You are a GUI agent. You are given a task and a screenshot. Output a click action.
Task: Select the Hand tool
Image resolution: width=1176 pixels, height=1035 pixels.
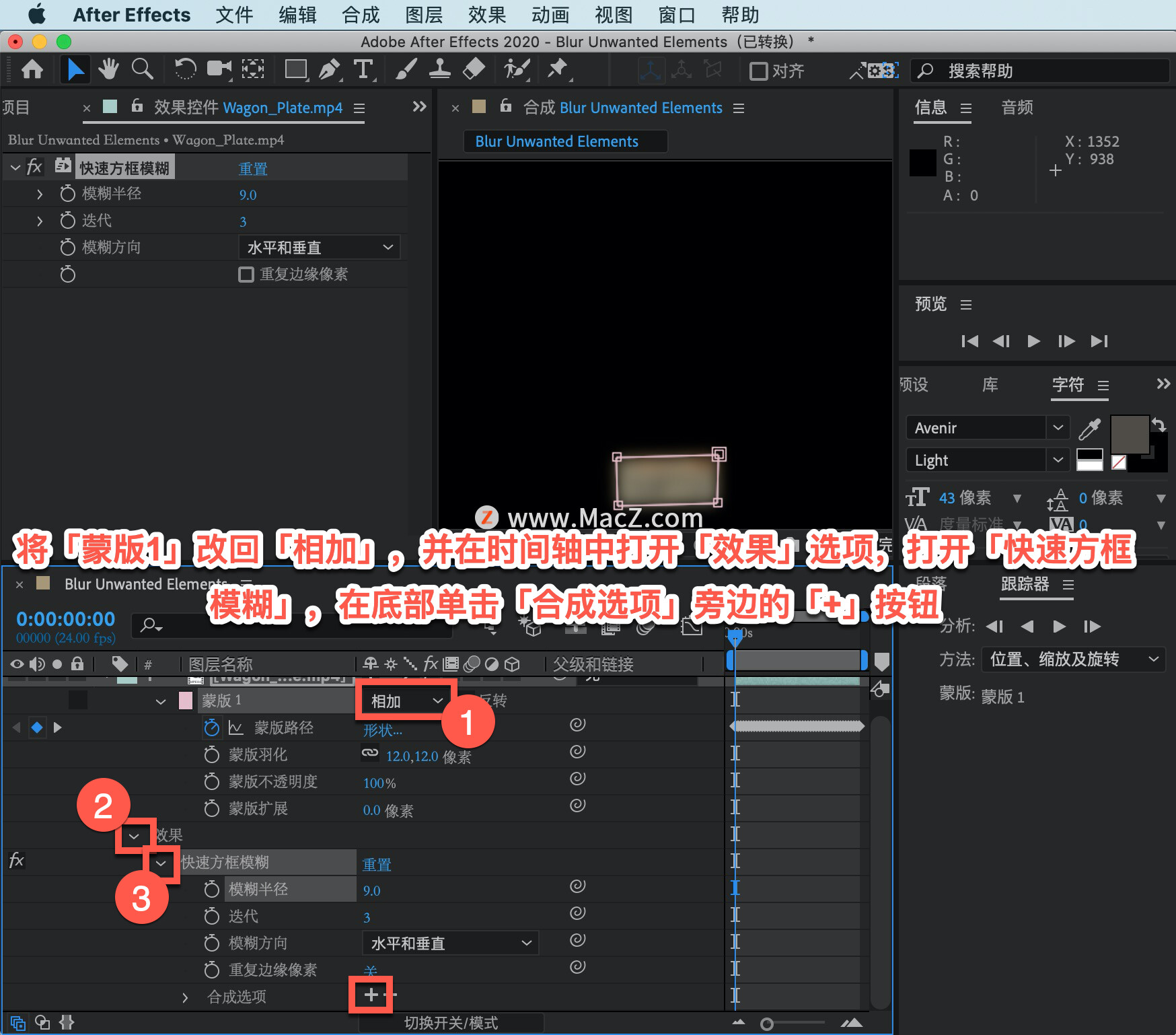pyautogui.click(x=108, y=69)
